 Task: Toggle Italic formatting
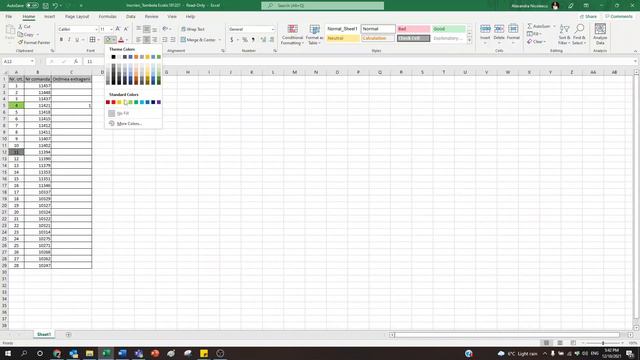click(69, 40)
